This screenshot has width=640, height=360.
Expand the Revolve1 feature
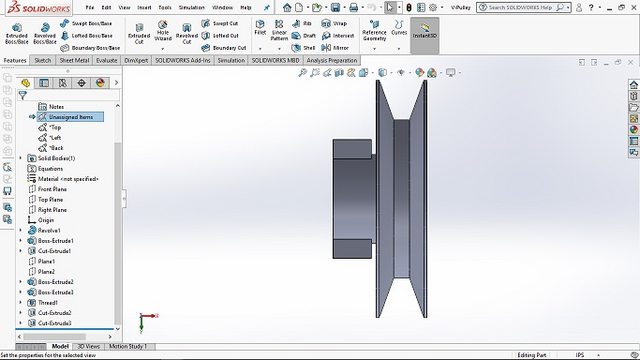(x=21, y=230)
